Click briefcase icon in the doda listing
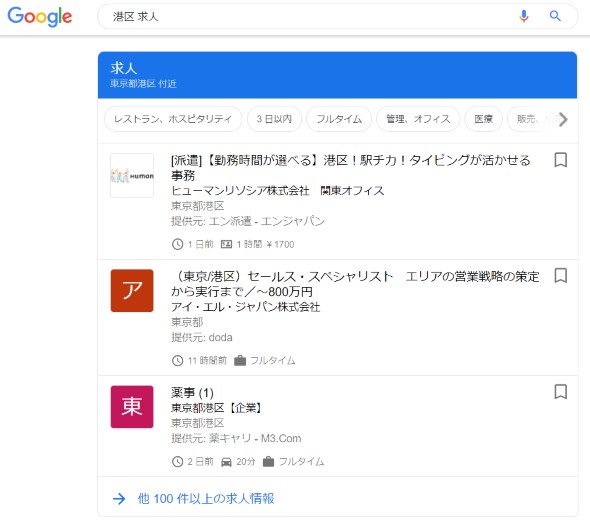 coord(240,361)
